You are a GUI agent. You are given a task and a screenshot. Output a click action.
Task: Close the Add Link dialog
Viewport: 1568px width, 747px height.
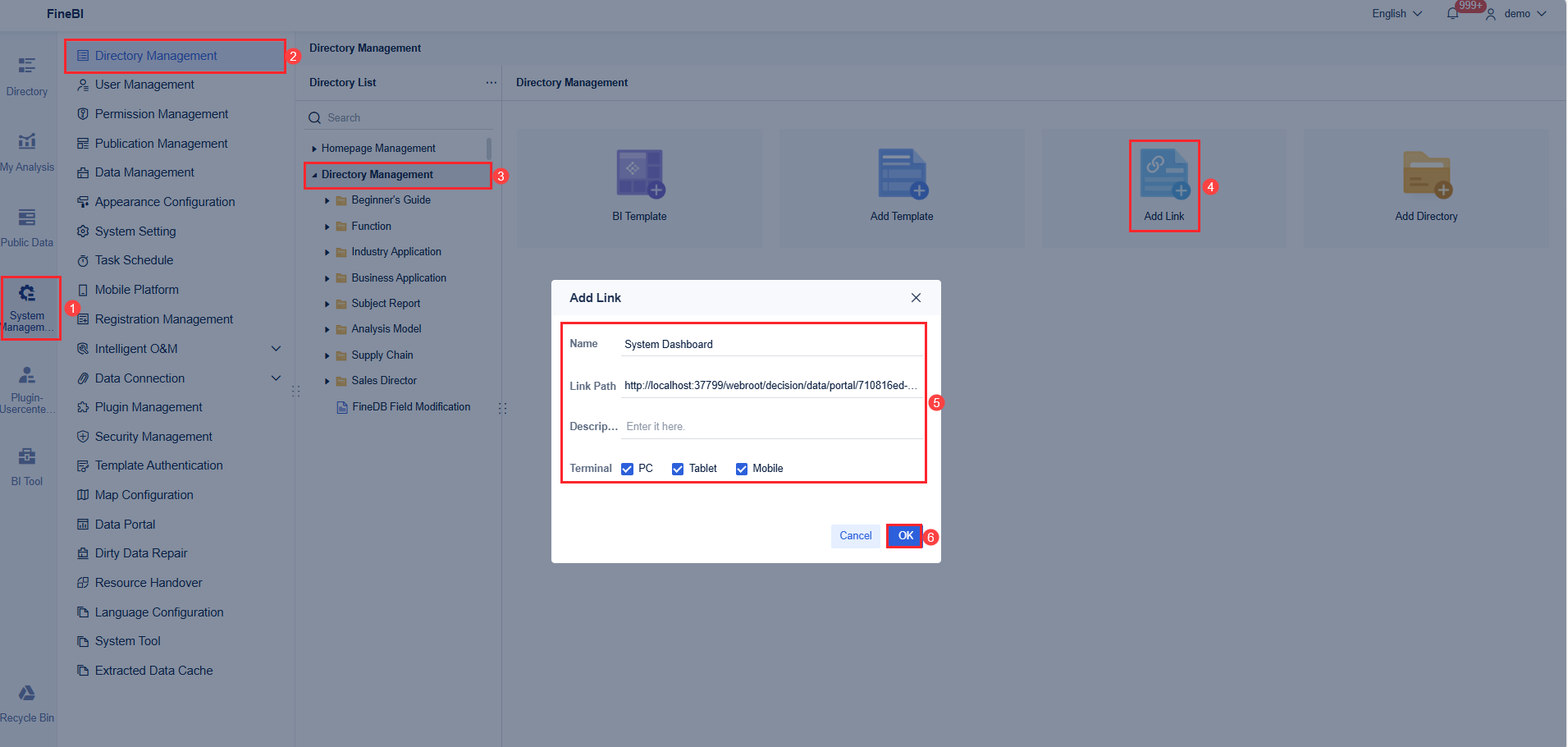(x=917, y=298)
